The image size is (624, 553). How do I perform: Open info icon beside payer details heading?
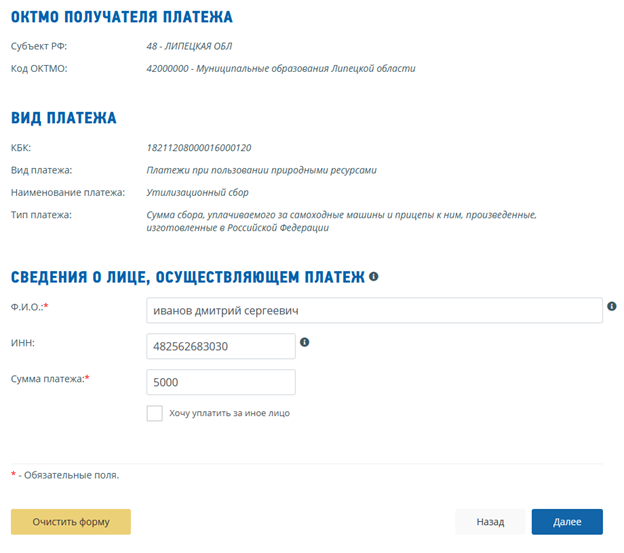[x=373, y=276]
